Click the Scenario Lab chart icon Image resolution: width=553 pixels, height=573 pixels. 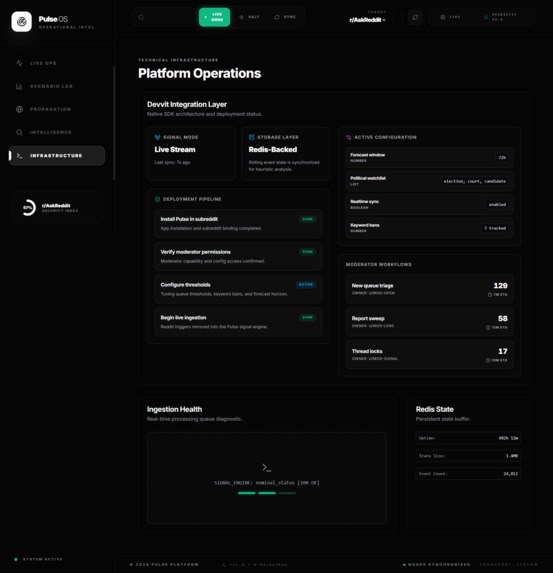tap(19, 86)
